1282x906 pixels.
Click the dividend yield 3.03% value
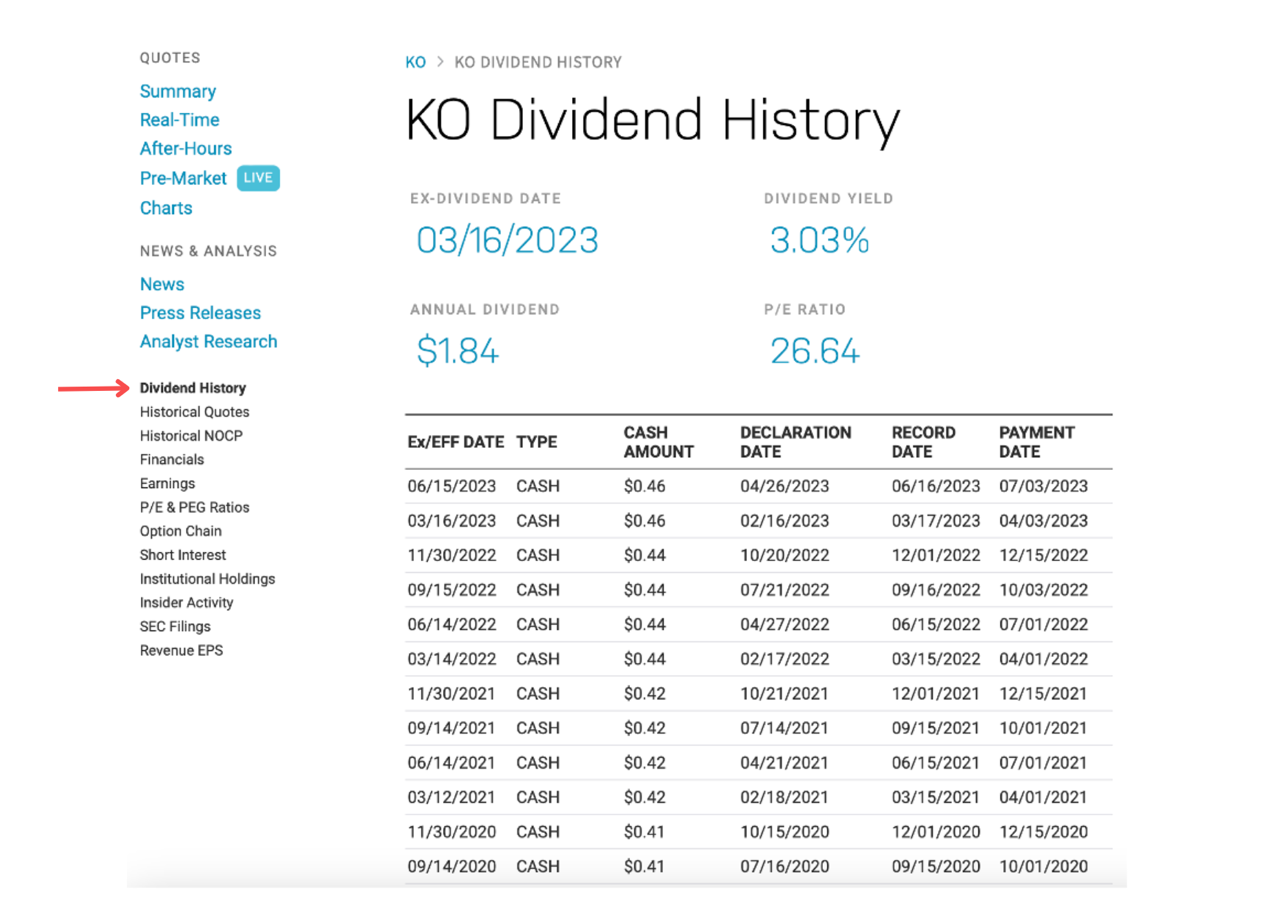[820, 240]
